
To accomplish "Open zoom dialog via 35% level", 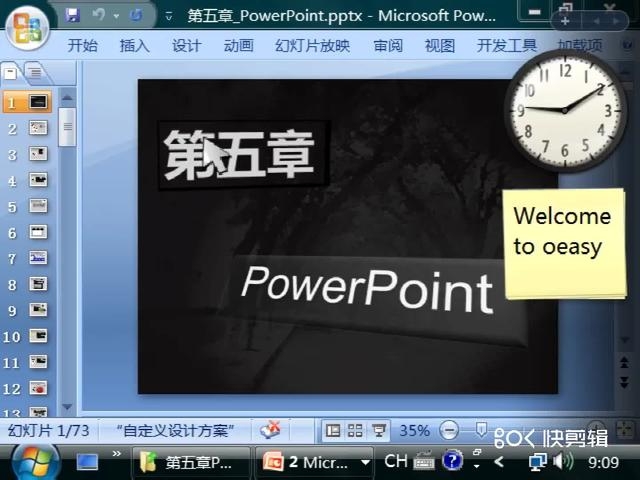I will [x=414, y=431].
